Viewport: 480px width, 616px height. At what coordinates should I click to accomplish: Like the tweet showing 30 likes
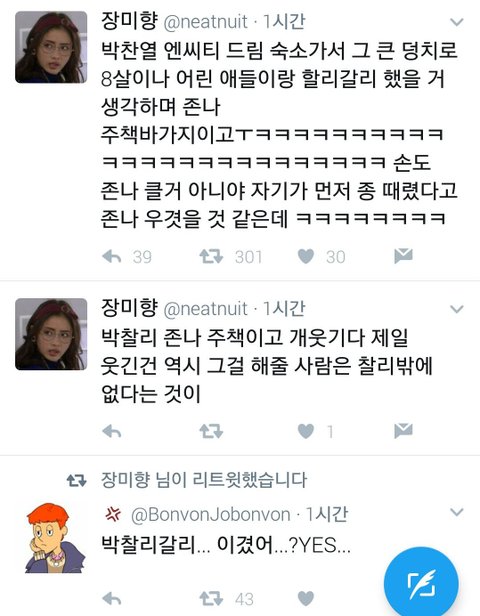(306, 257)
